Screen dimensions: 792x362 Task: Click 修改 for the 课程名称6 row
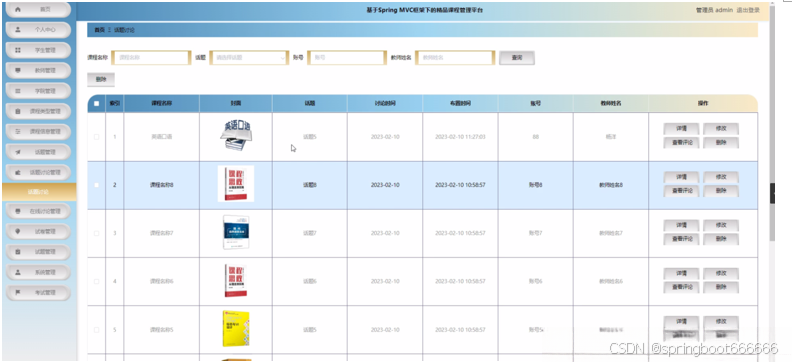(x=721, y=274)
